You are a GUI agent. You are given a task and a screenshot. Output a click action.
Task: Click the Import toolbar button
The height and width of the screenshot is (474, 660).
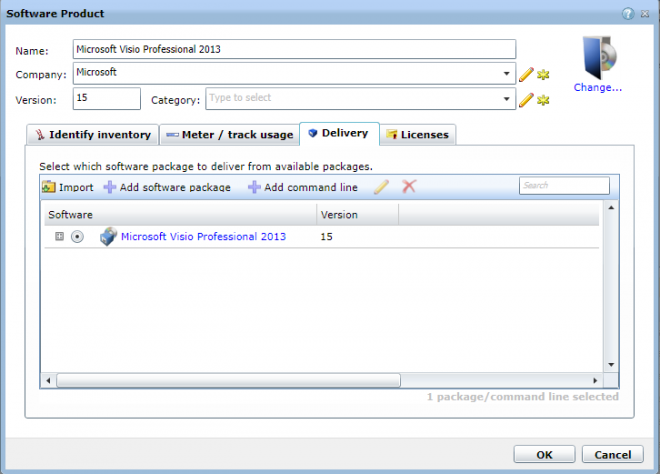[x=68, y=187]
